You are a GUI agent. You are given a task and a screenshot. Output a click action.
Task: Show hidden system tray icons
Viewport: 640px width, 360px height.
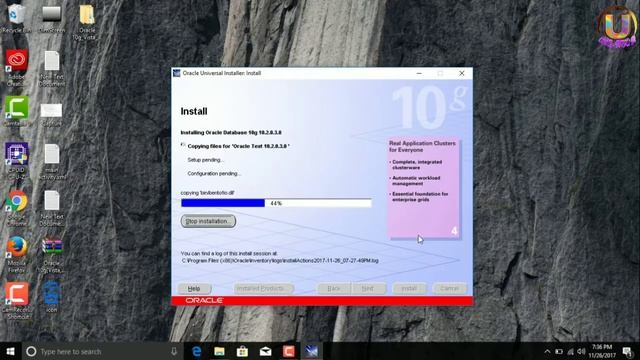(x=547, y=351)
